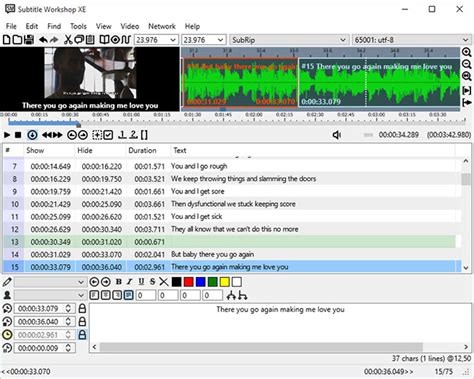
Task: Mute the video audio
Action: (337, 135)
